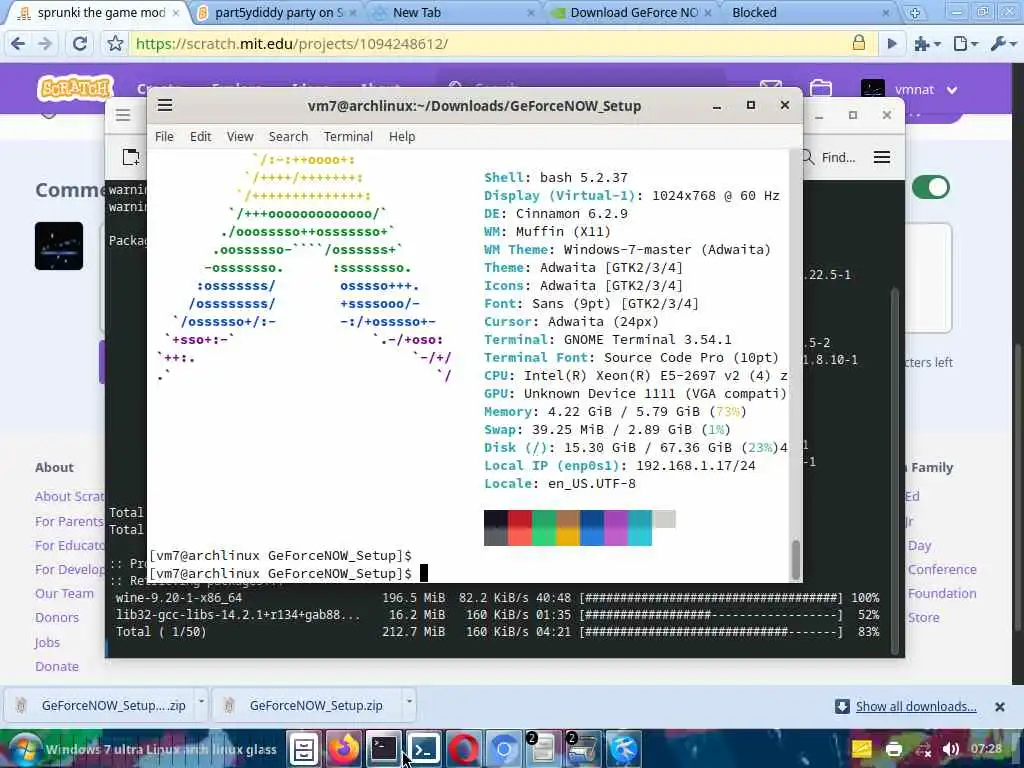Open the first GeForceNOW_Setup....zip download
Screen dimensions: 1024x768
click(x=101, y=705)
